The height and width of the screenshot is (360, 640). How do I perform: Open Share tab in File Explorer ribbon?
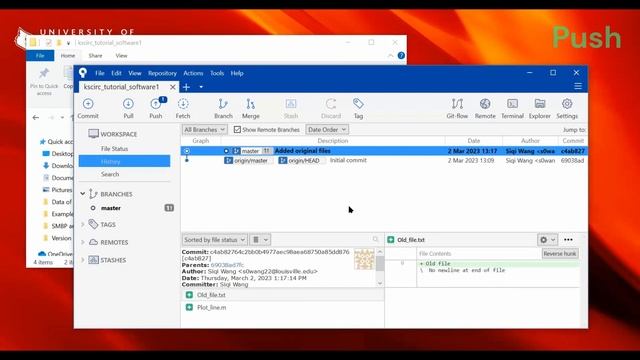point(95,56)
